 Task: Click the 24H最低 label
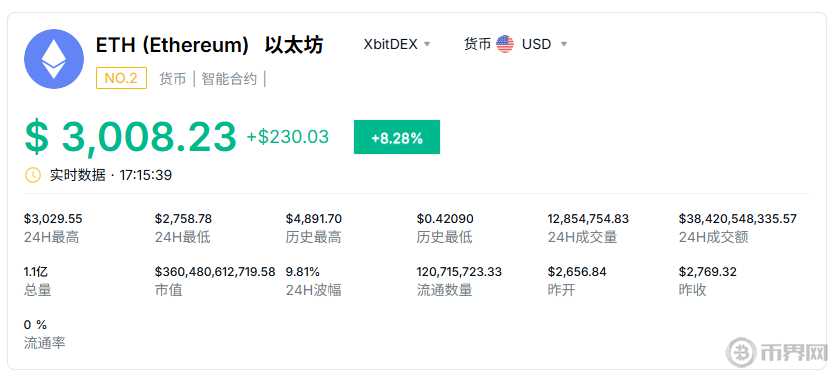(182, 237)
